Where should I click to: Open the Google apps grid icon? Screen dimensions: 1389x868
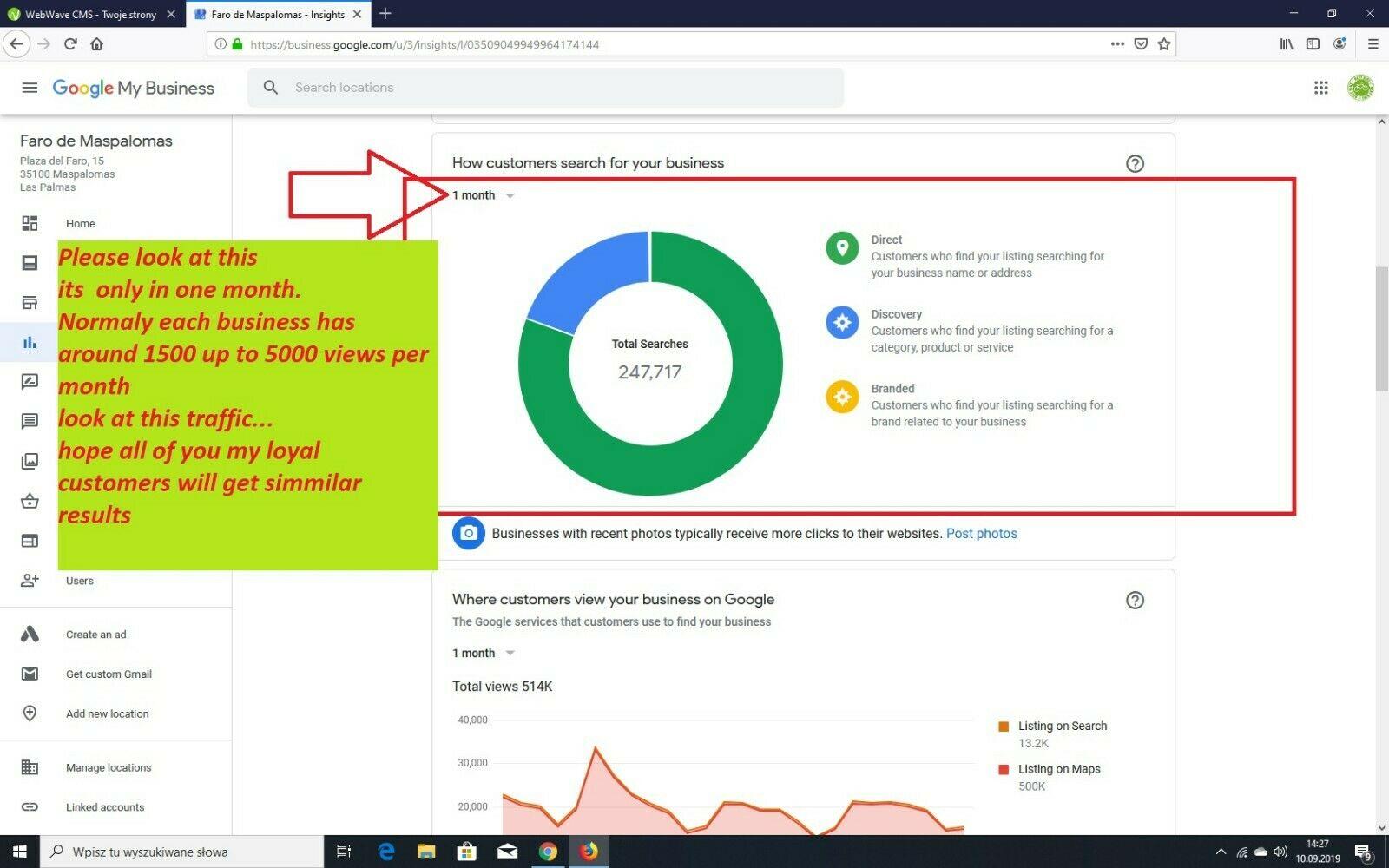(x=1320, y=88)
